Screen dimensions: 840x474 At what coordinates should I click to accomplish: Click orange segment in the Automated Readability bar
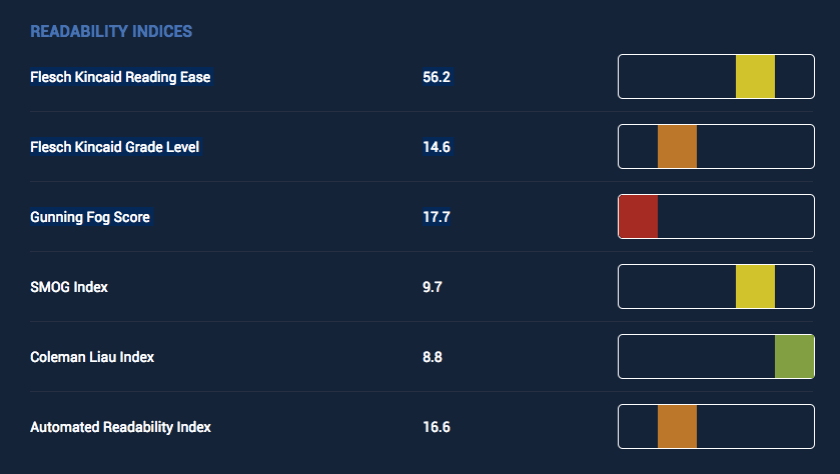point(677,427)
